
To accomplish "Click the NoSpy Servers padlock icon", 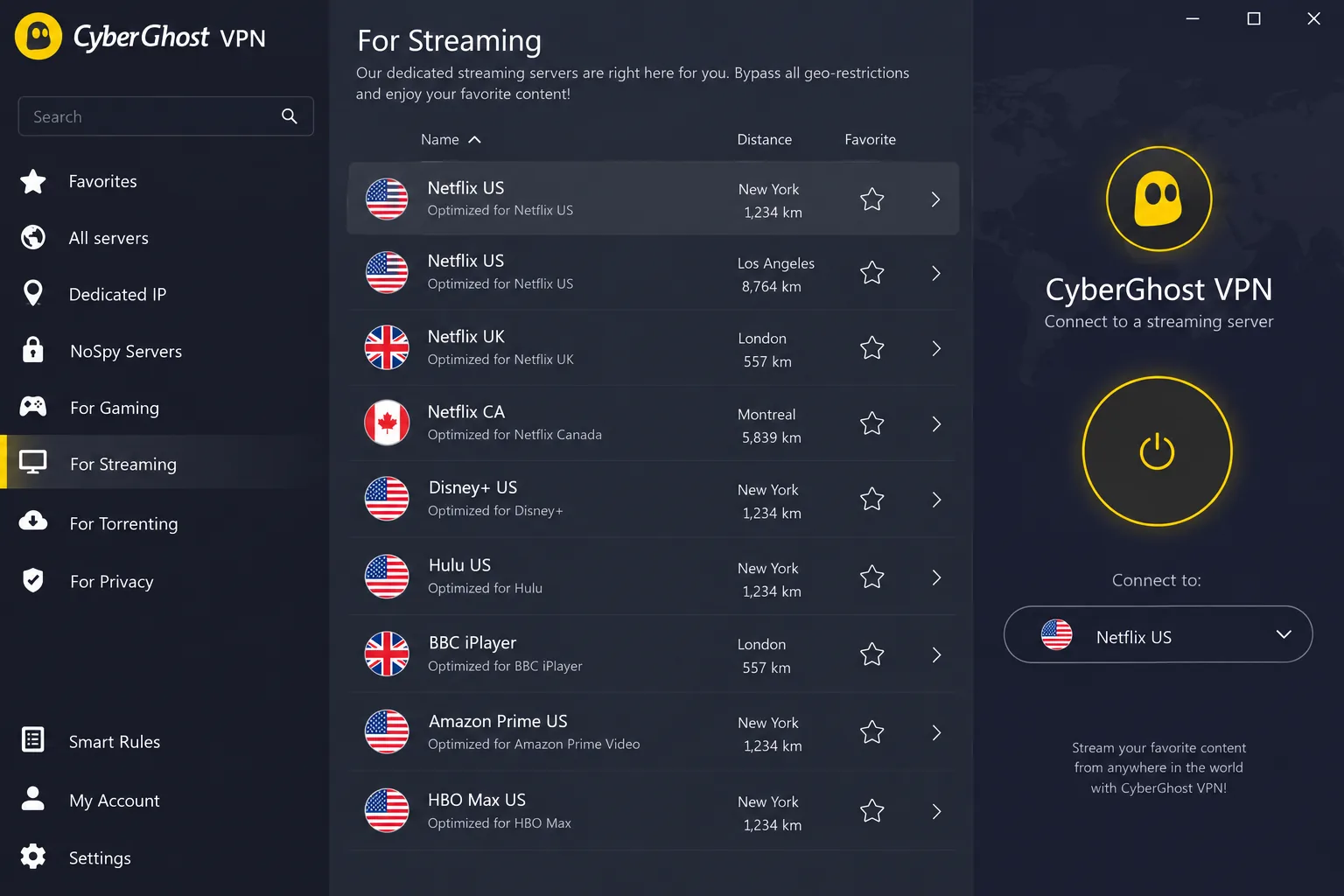I will coord(33,350).
